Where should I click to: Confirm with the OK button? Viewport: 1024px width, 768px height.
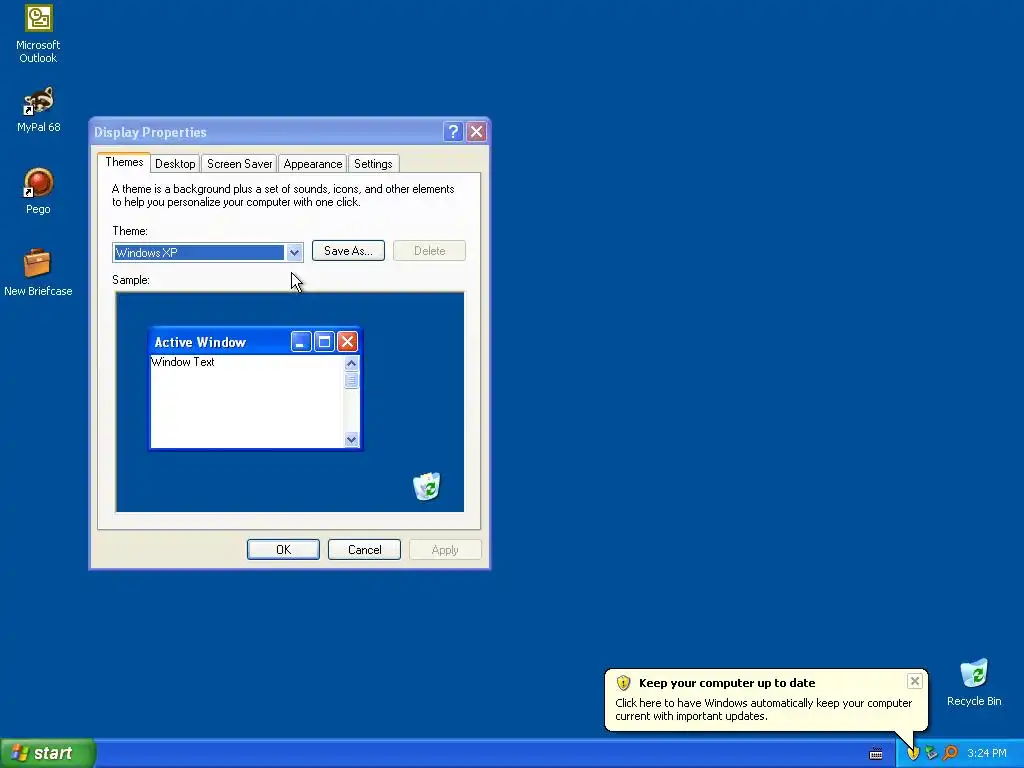point(283,550)
